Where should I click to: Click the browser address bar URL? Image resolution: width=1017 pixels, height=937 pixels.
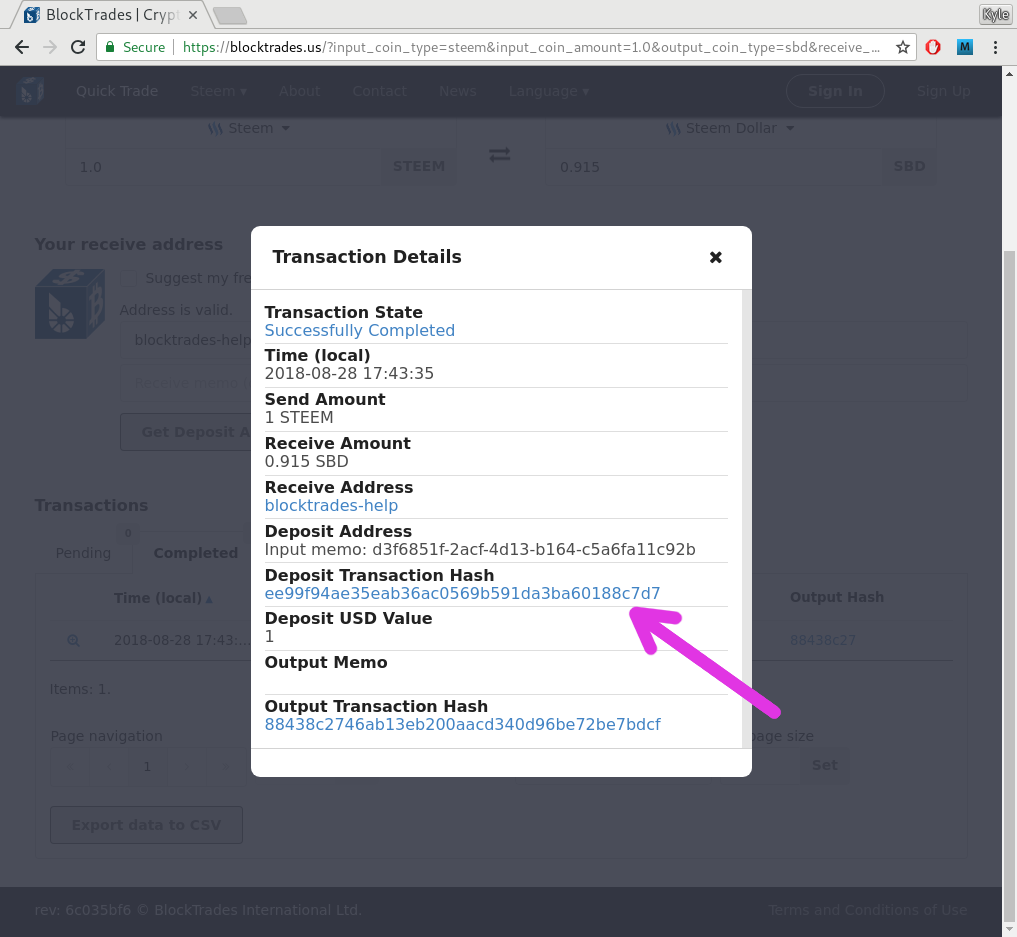(531, 47)
